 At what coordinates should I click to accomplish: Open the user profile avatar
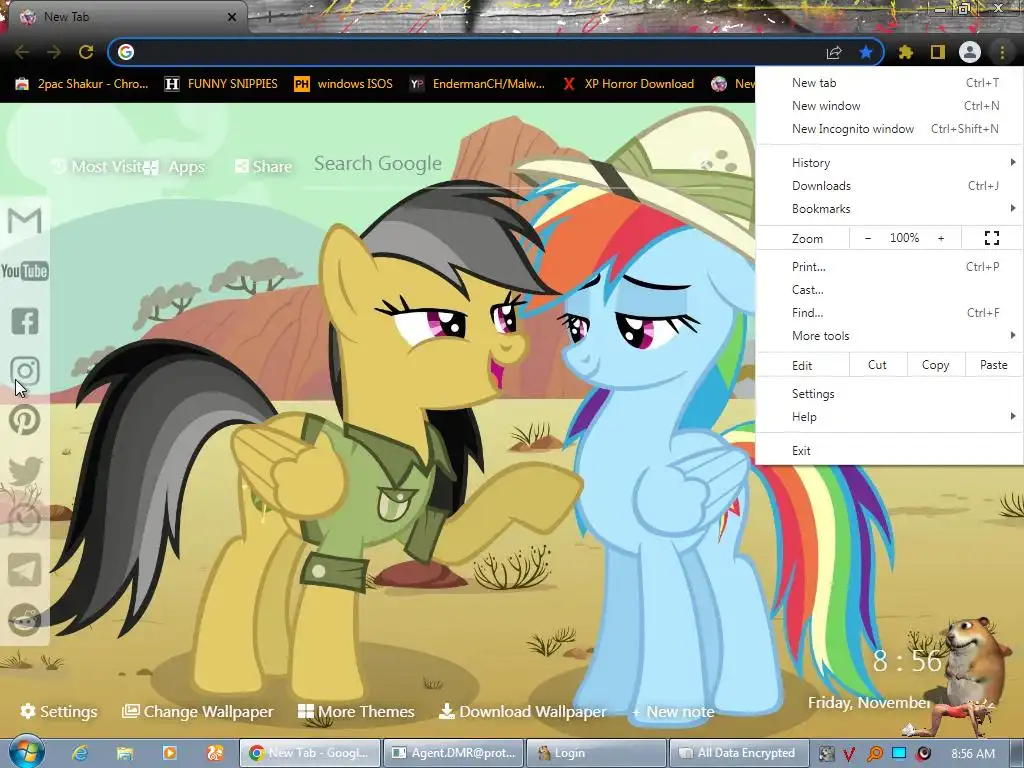click(970, 52)
